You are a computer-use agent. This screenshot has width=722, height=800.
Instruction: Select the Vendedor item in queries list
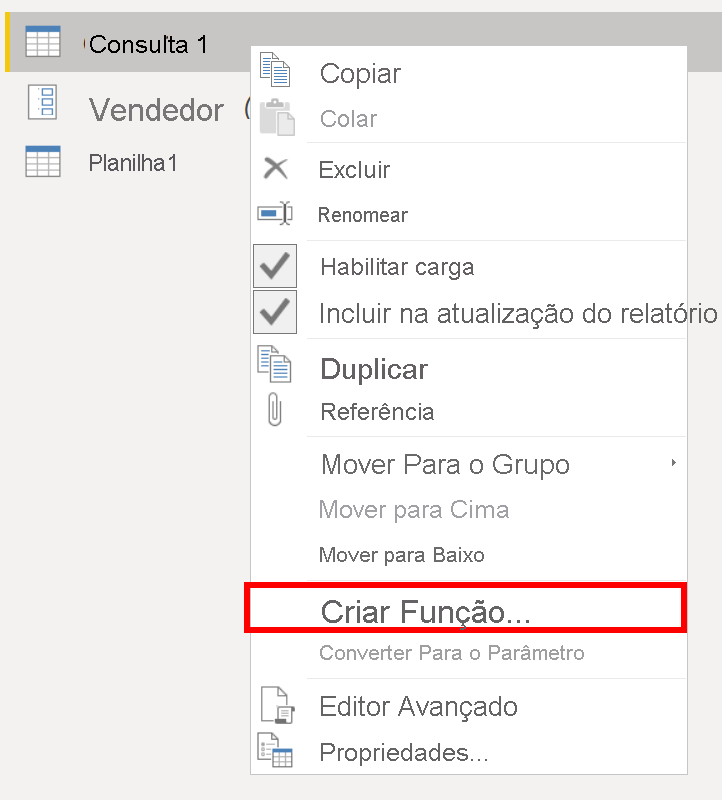point(156,109)
